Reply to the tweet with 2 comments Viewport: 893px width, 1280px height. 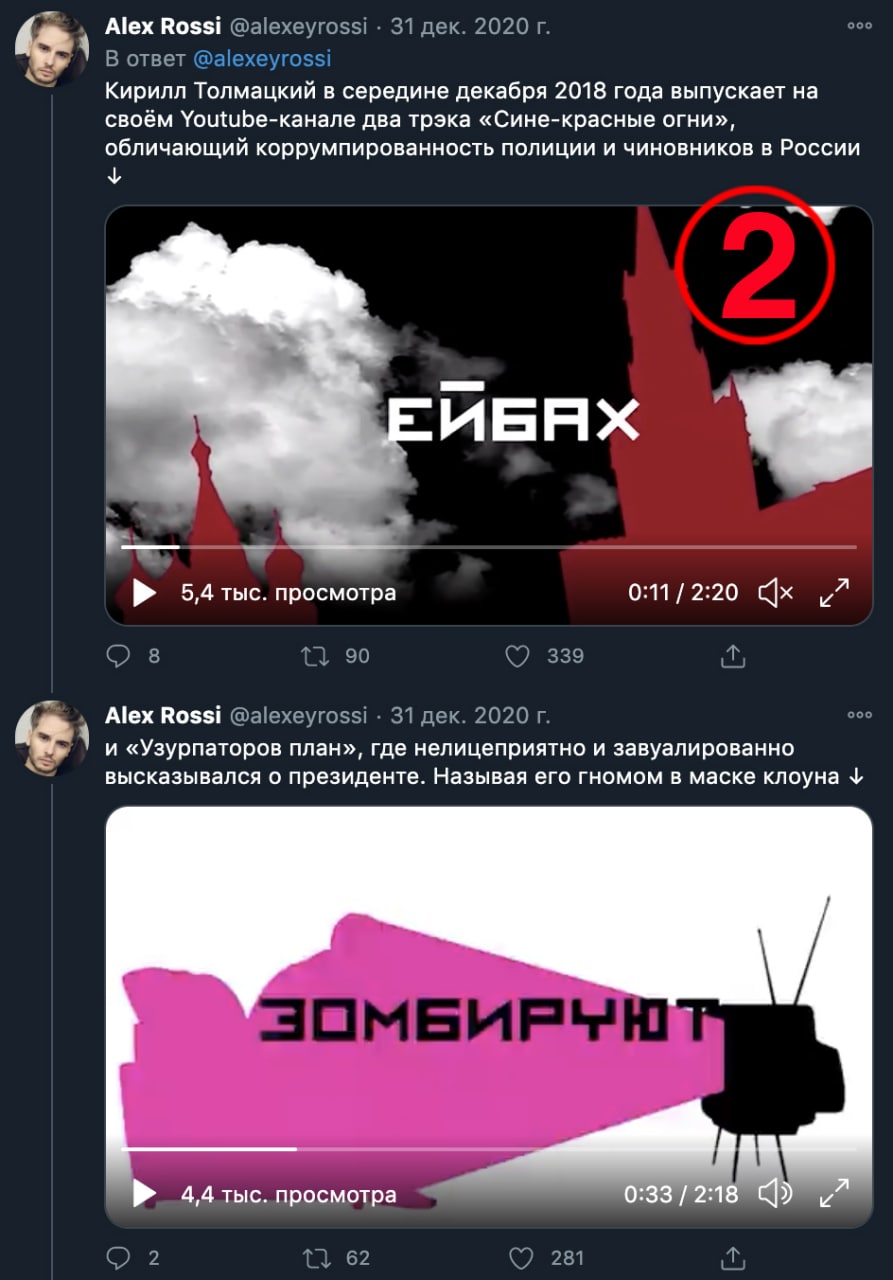119,1257
